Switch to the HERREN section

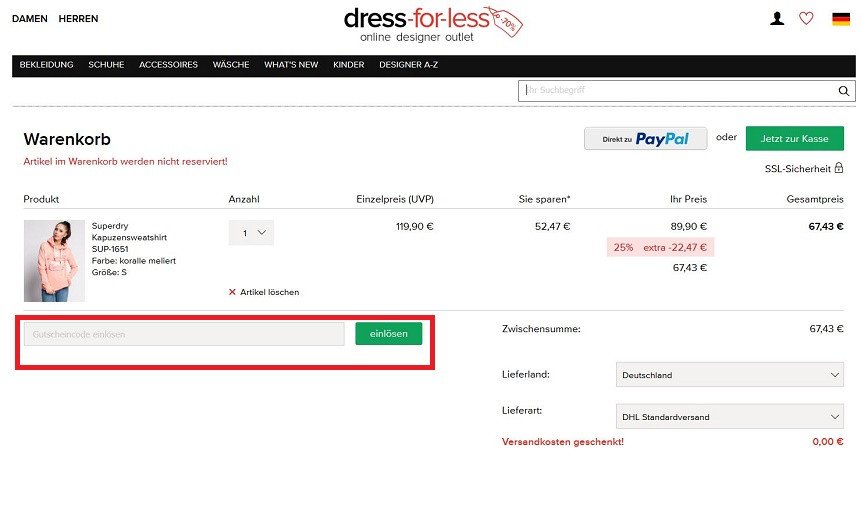[78, 19]
